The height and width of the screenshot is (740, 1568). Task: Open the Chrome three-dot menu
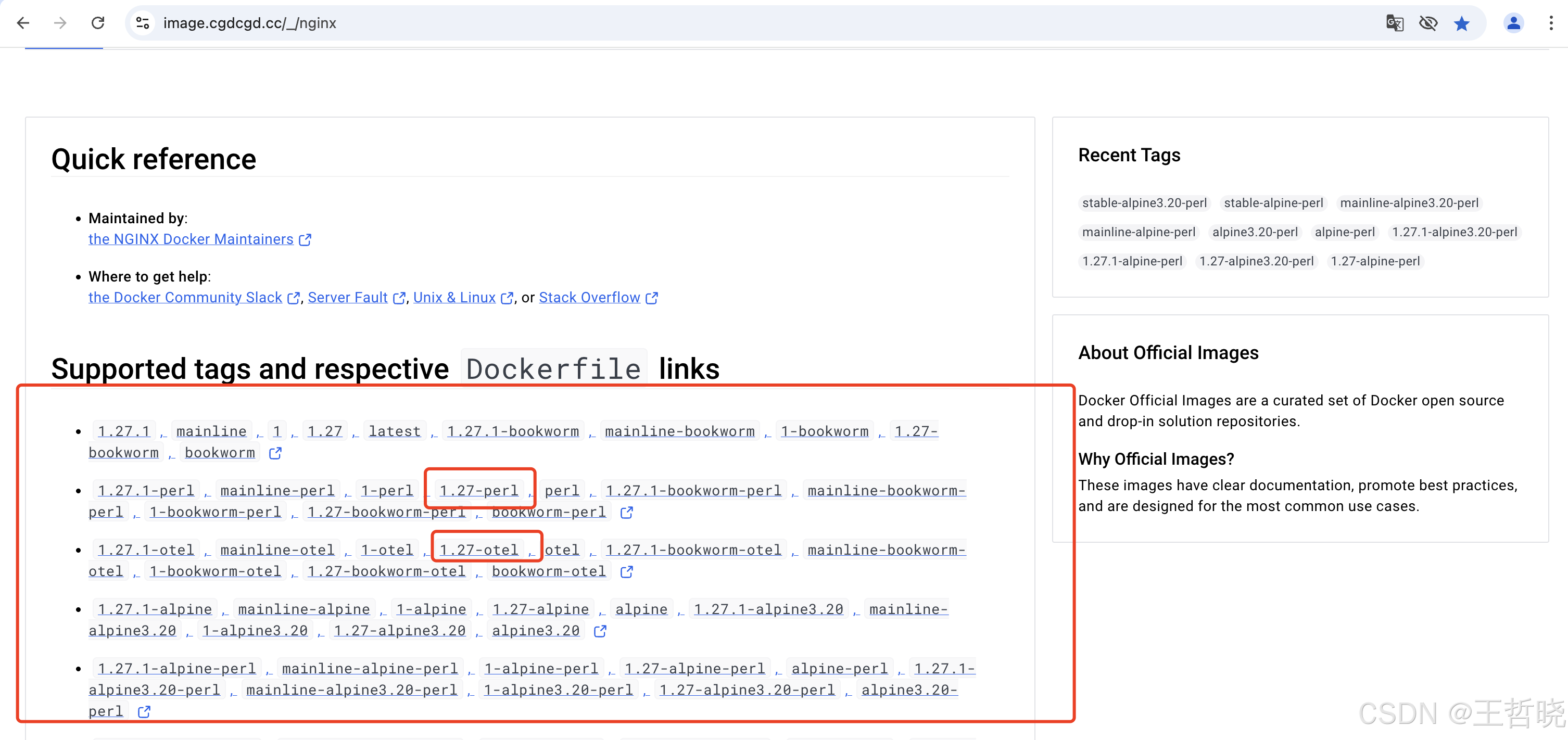click(1550, 23)
